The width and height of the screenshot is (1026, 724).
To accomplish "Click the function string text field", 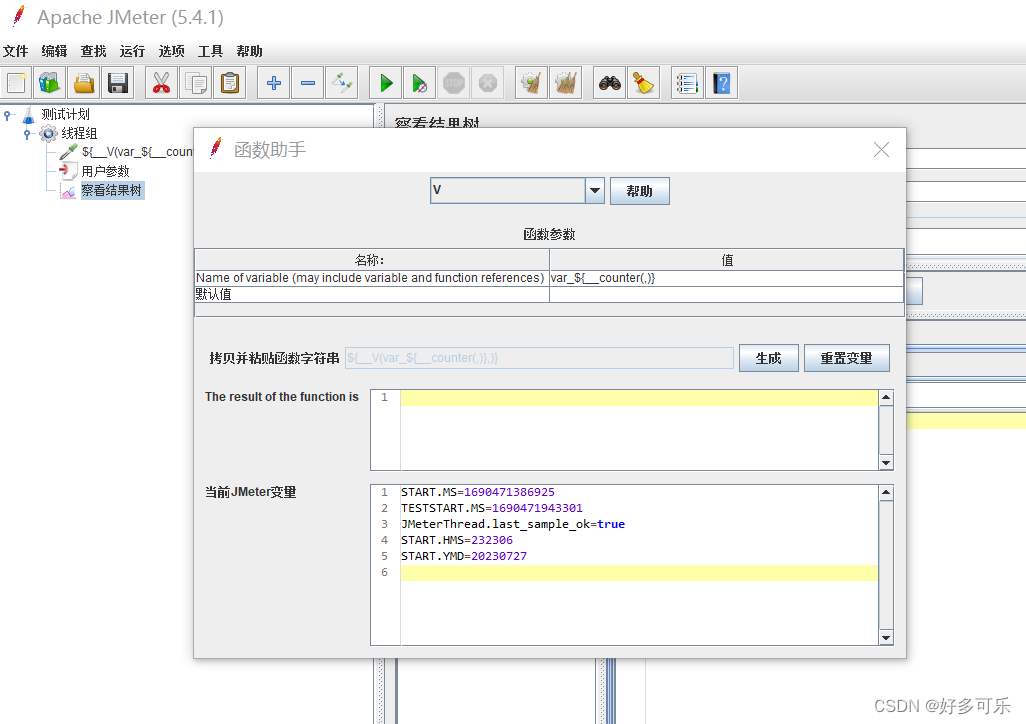I will pyautogui.click(x=539, y=358).
